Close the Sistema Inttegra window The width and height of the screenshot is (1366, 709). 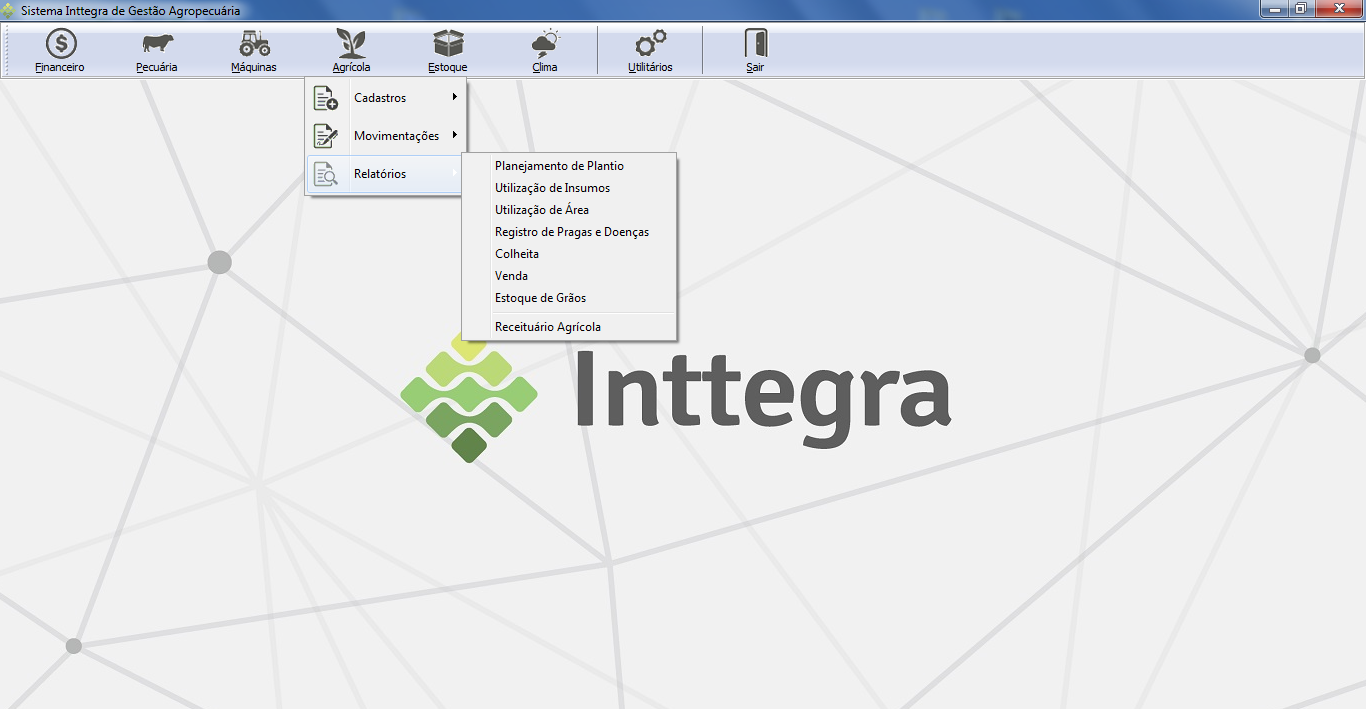tap(1338, 8)
